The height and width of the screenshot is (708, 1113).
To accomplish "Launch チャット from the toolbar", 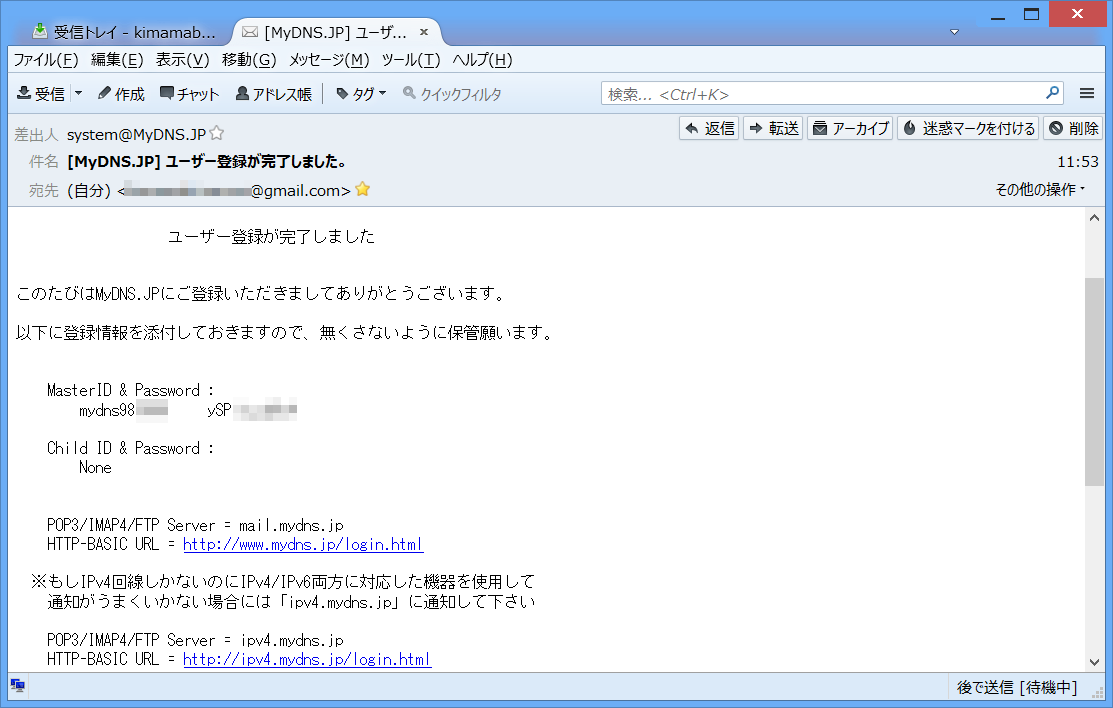I will click(x=190, y=93).
